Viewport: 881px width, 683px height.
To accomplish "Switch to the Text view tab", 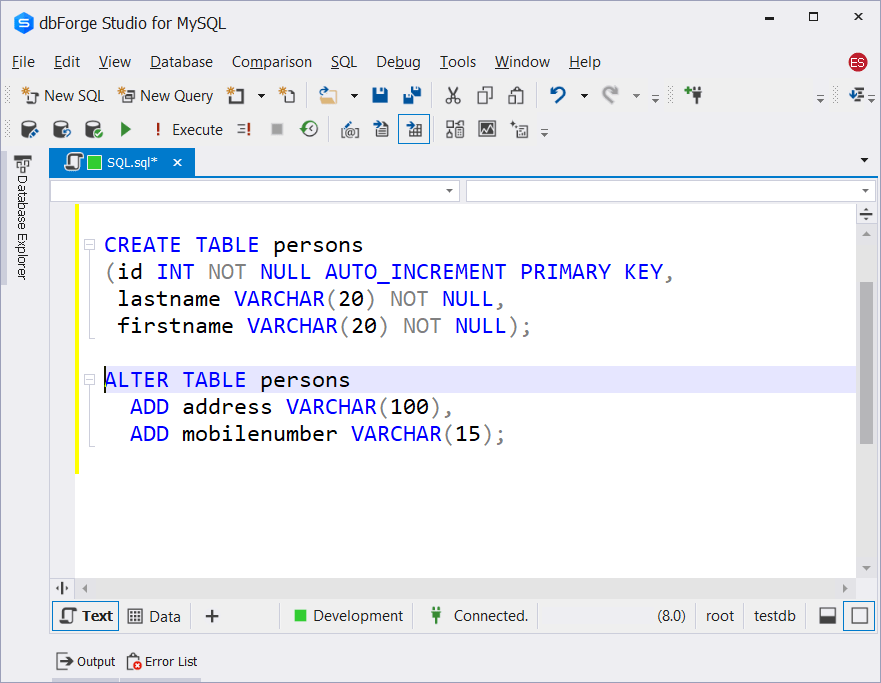I will pyautogui.click(x=86, y=616).
